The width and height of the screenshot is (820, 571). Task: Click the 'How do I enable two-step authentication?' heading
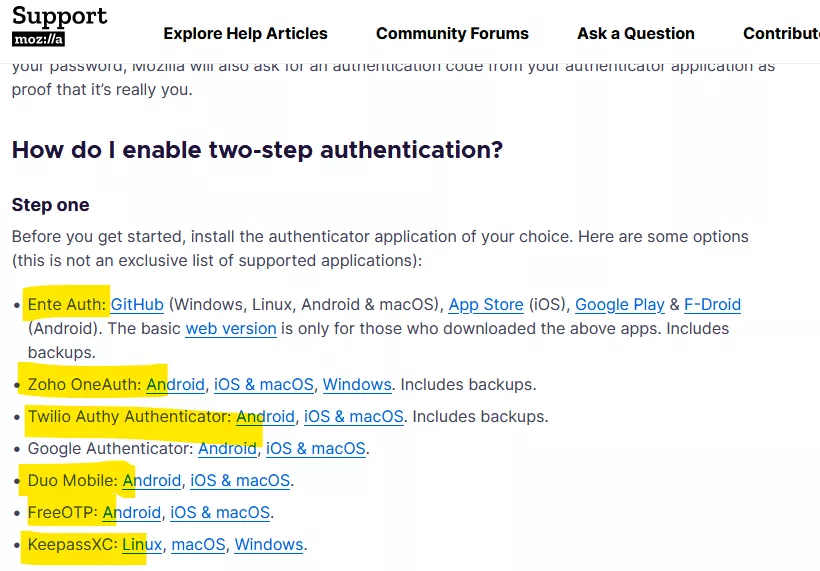click(x=257, y=150)
